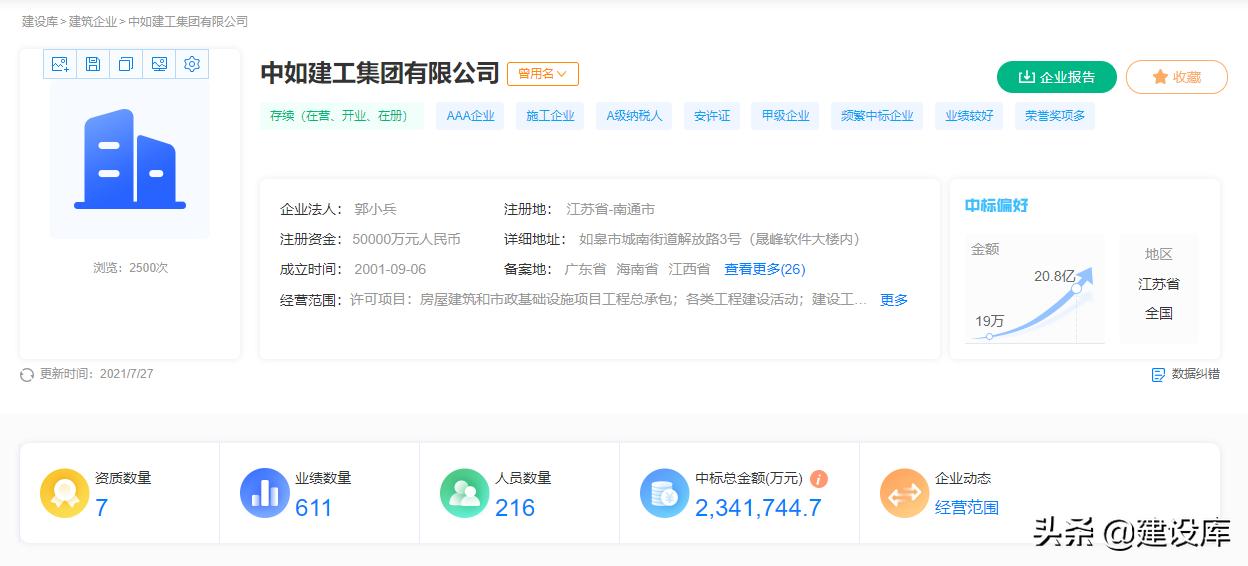
Task: Open total bid amount 2,341,744.7
Action: pyautogui.click(x=758, y=508)
